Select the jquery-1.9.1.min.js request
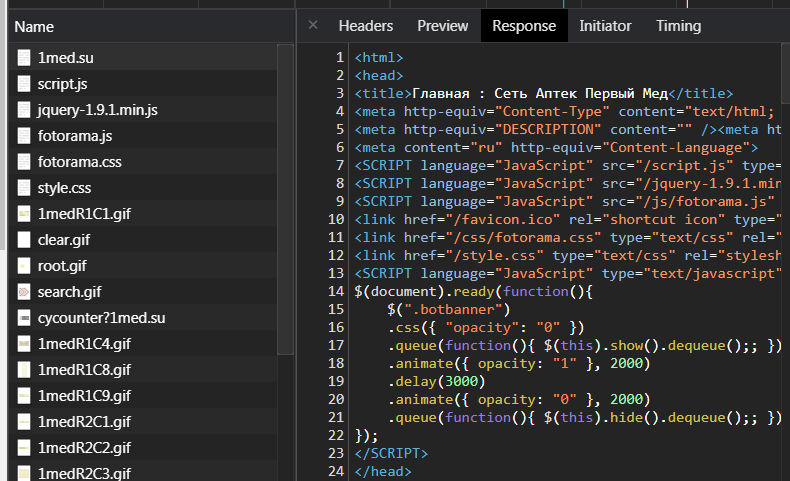This screenshot has height=481, width=790. pyautogui.click(x=98, y=110)
